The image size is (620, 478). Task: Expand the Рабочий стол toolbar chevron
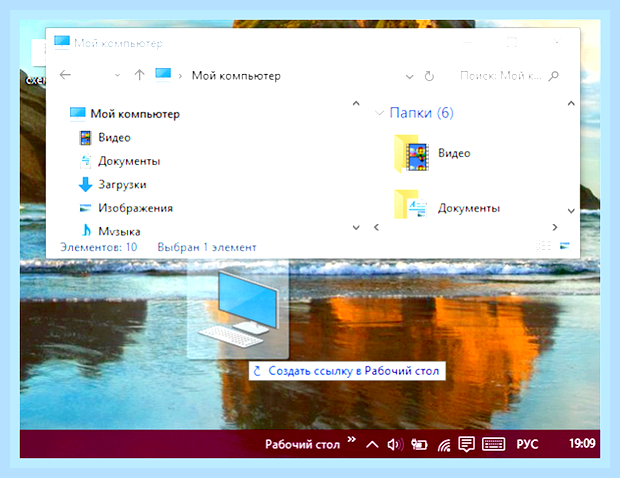tap(352, 439)
